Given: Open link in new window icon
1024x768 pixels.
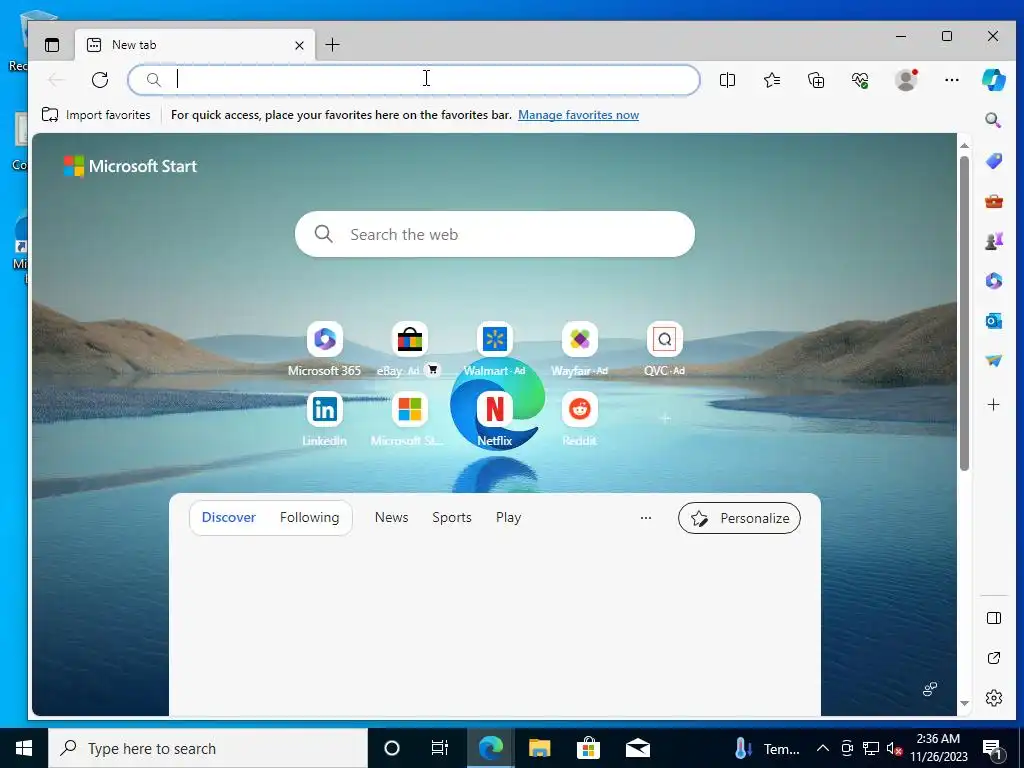Looking at the screenshot, I should 993,658.
